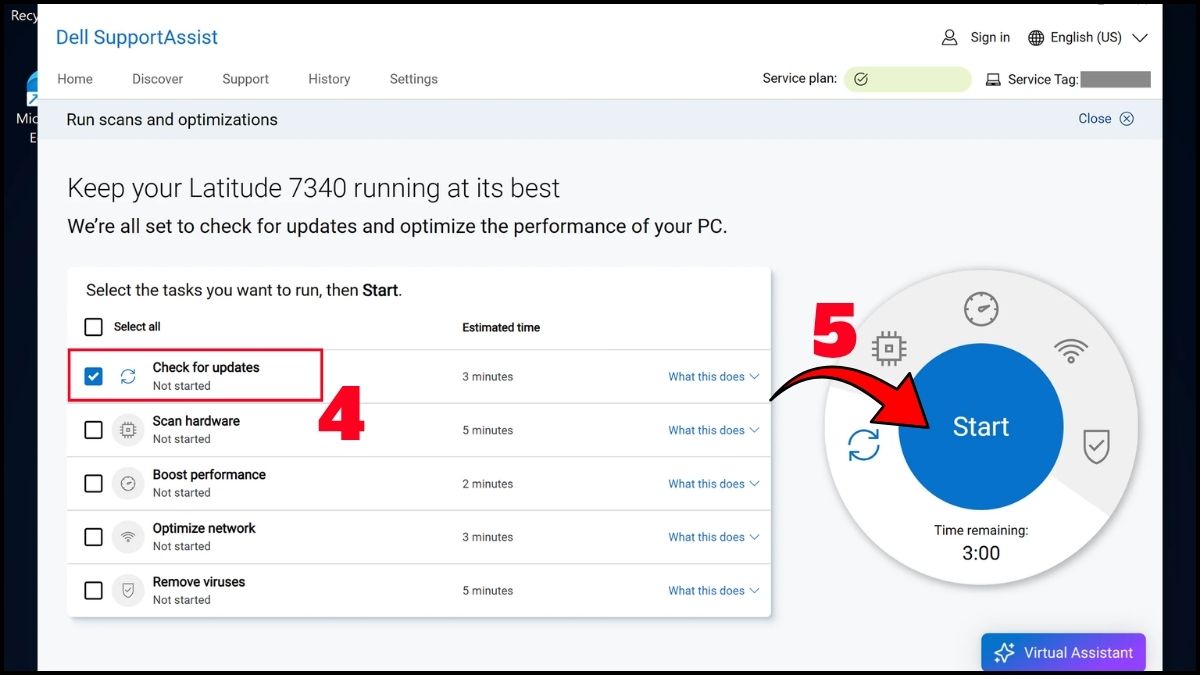The height and width of the screenshot is (675, 1200).
Task: Click the Scan hardware task name
Action: [x=196, y=421]
